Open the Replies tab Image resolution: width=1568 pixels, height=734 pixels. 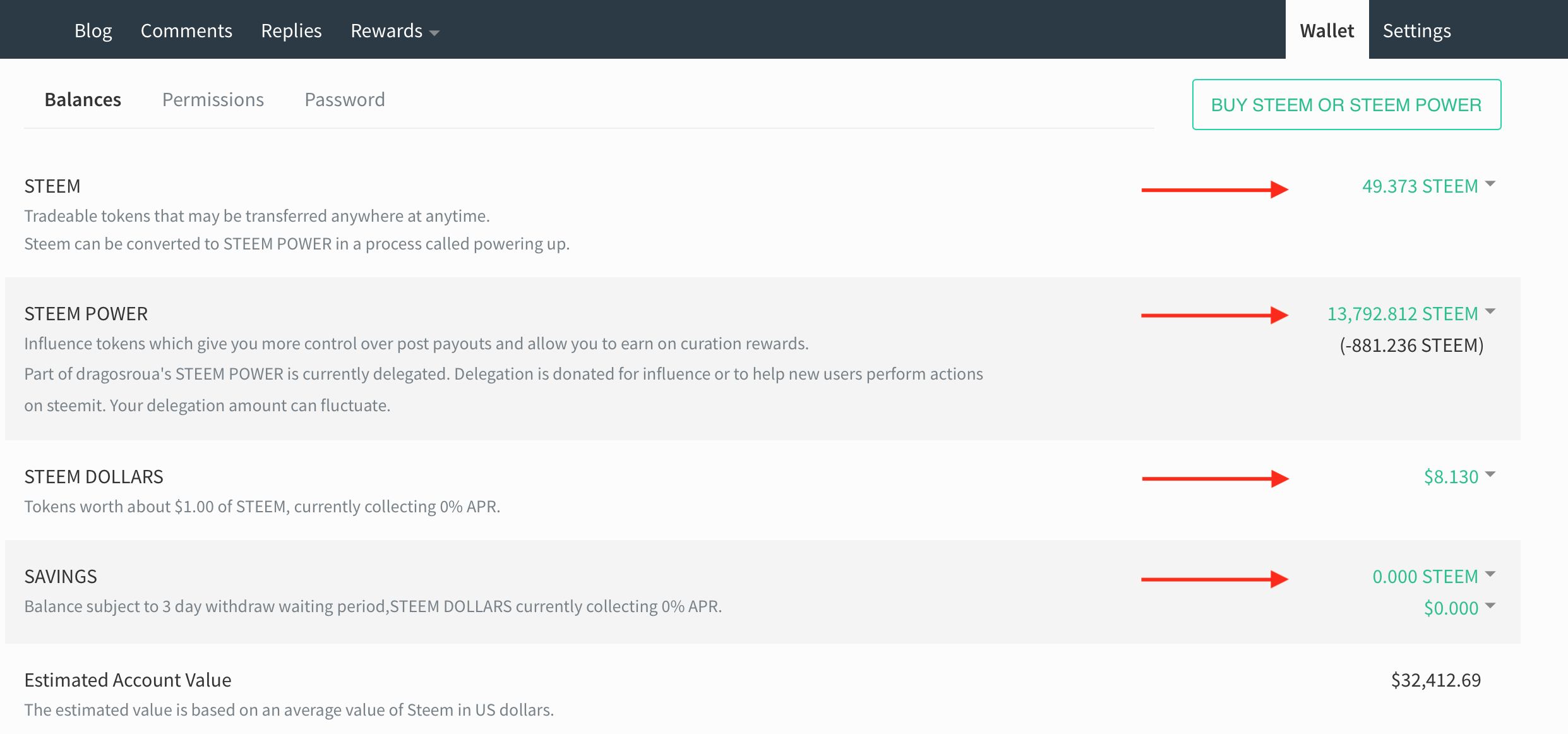tap(291, 30)
